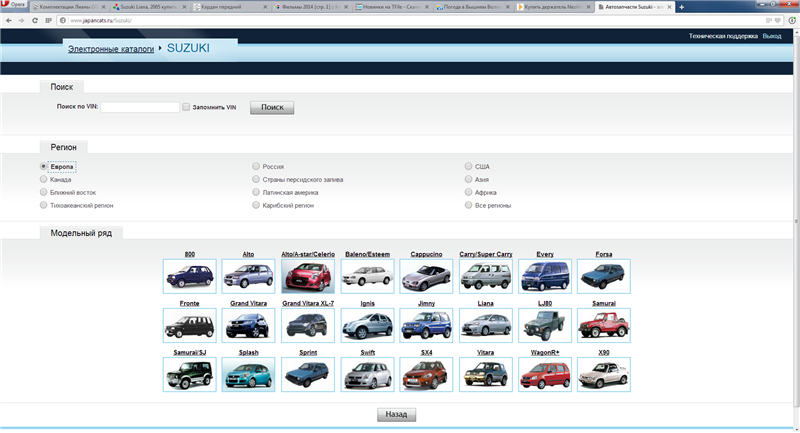
Task: Select the Африка region radio button
Action: pyautogui.click(x=468, y=192)
